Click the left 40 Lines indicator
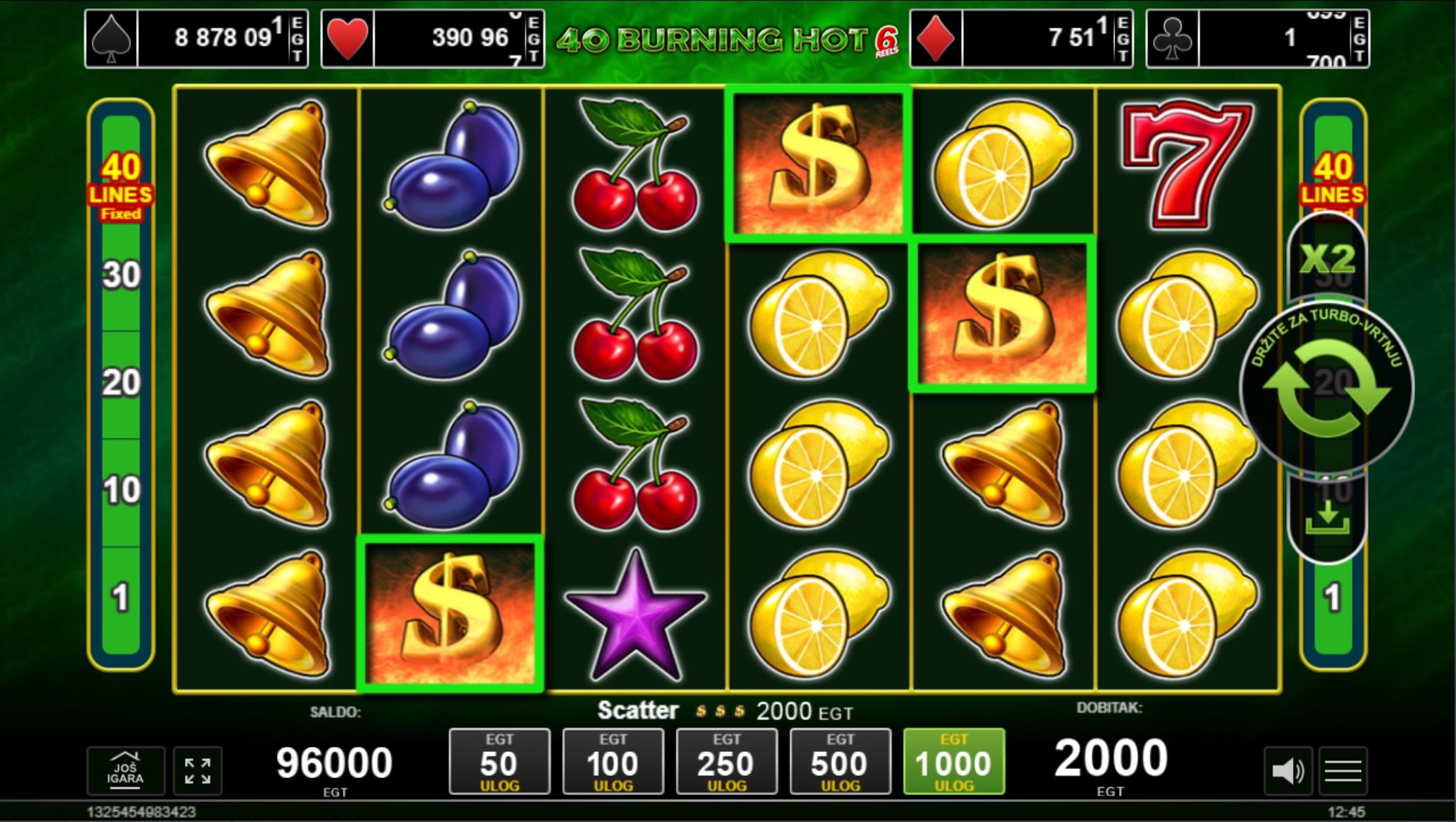 coord(120,186)
